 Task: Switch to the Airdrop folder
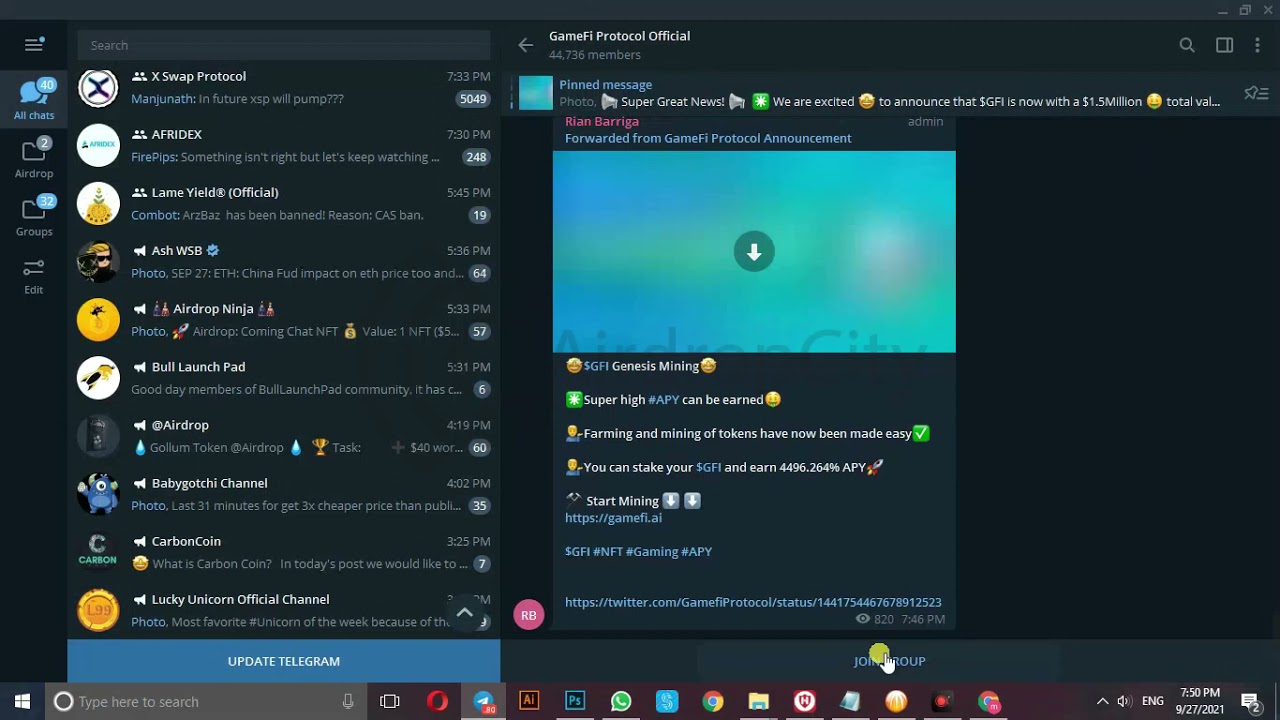(34, 158)
